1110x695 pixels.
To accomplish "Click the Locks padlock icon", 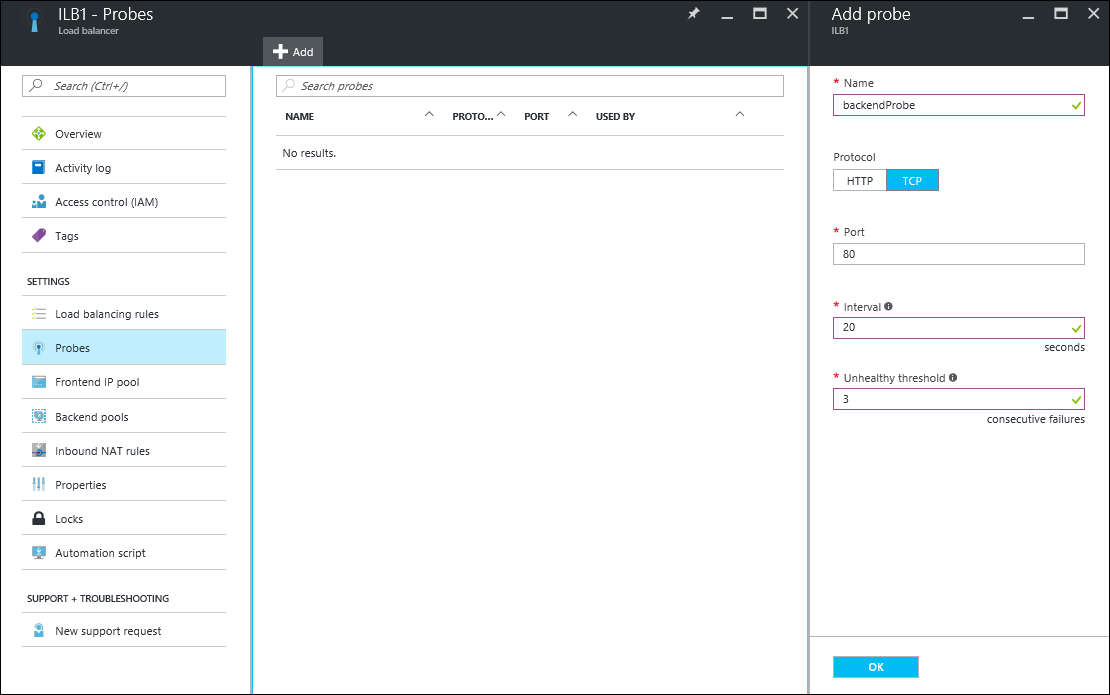I will pyautogui.click(x=39, y=519).
